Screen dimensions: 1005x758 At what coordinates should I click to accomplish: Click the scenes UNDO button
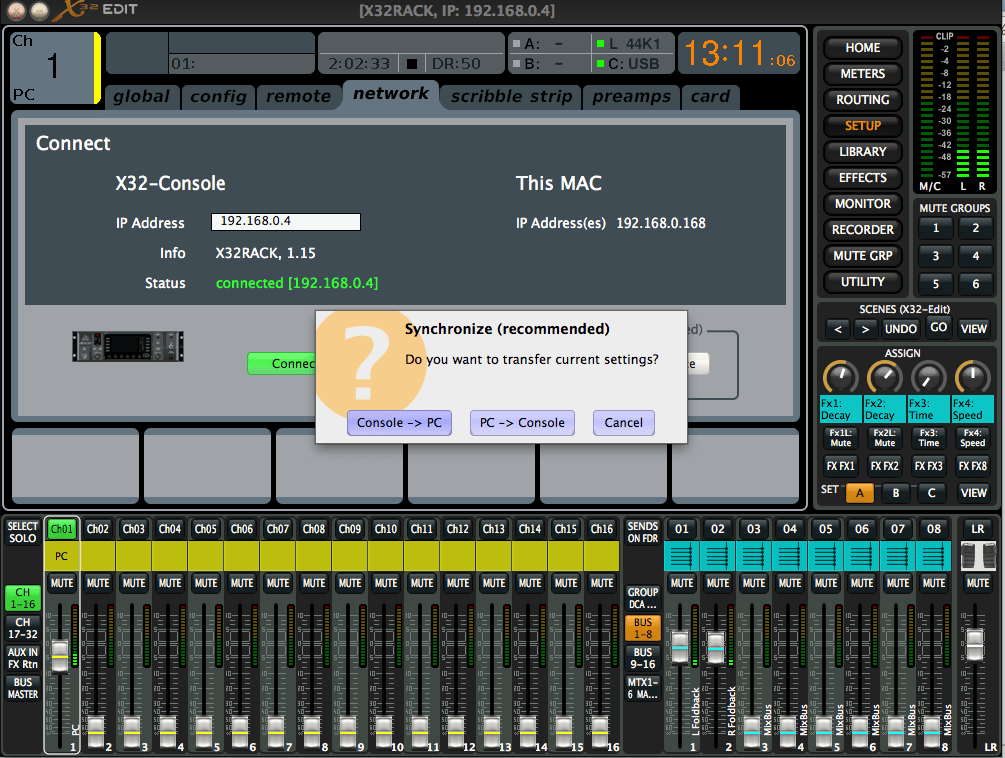tap(901, 329)
